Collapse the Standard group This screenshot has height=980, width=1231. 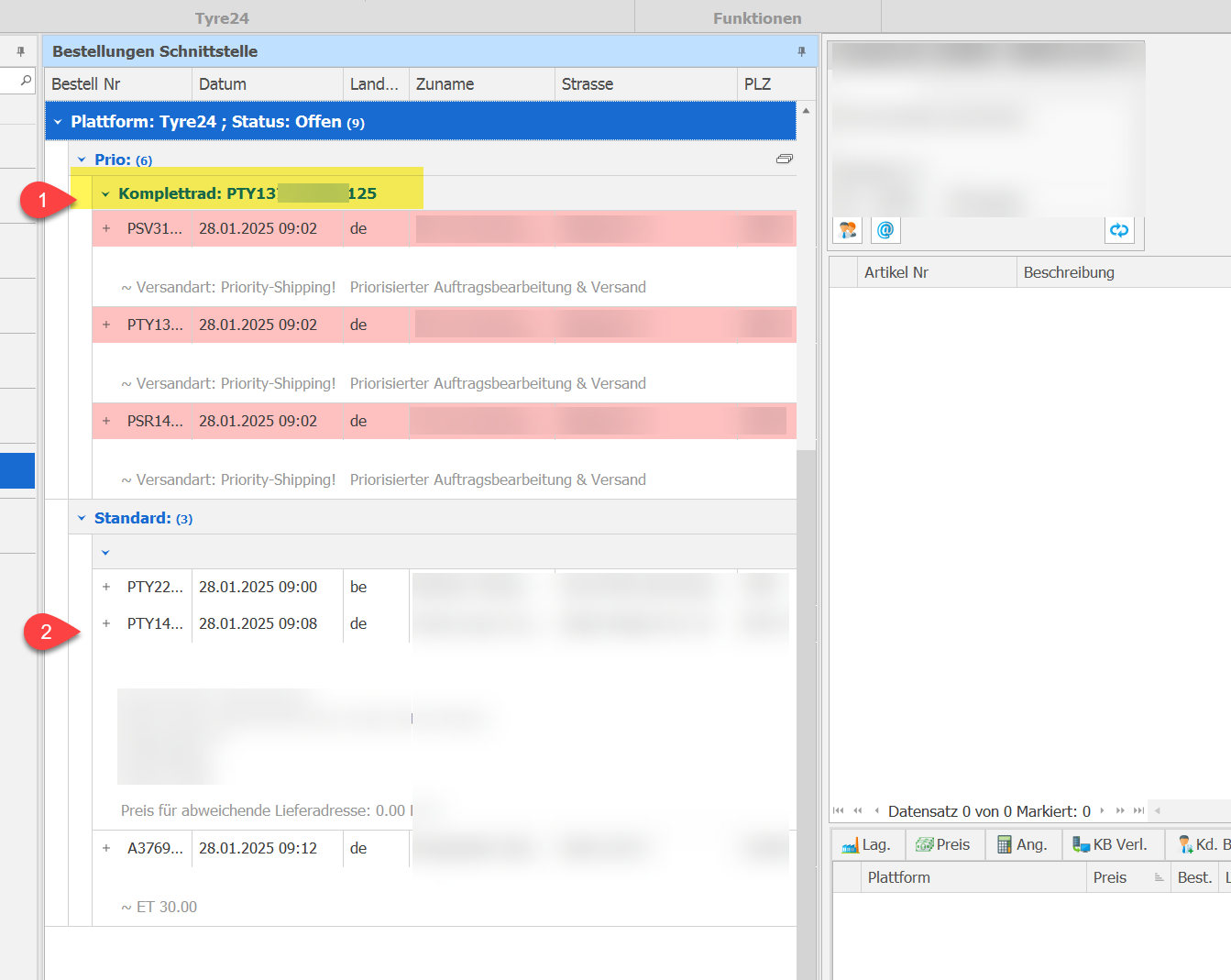point(82,518)
